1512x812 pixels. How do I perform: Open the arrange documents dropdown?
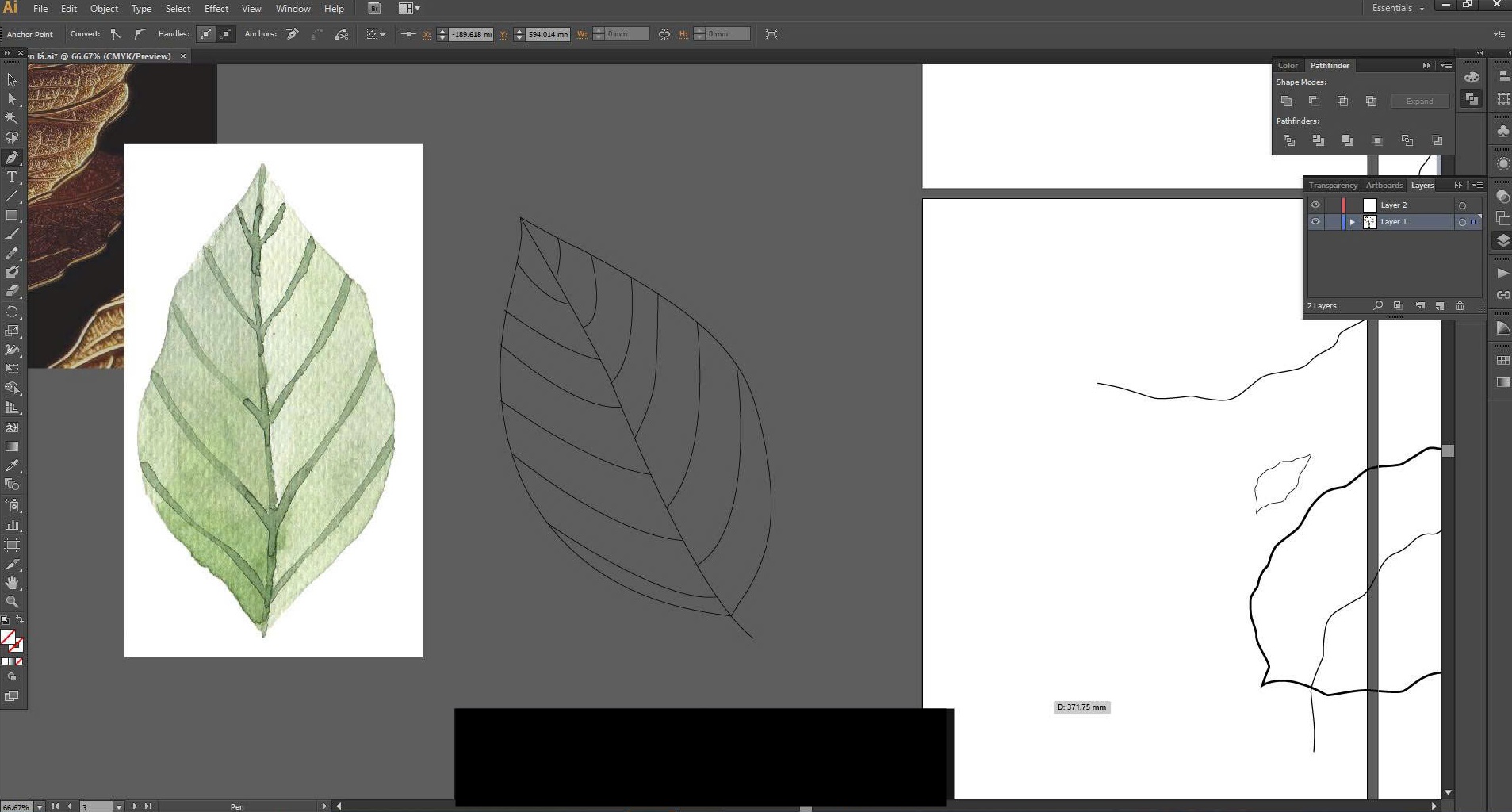[x=409, y=9]
